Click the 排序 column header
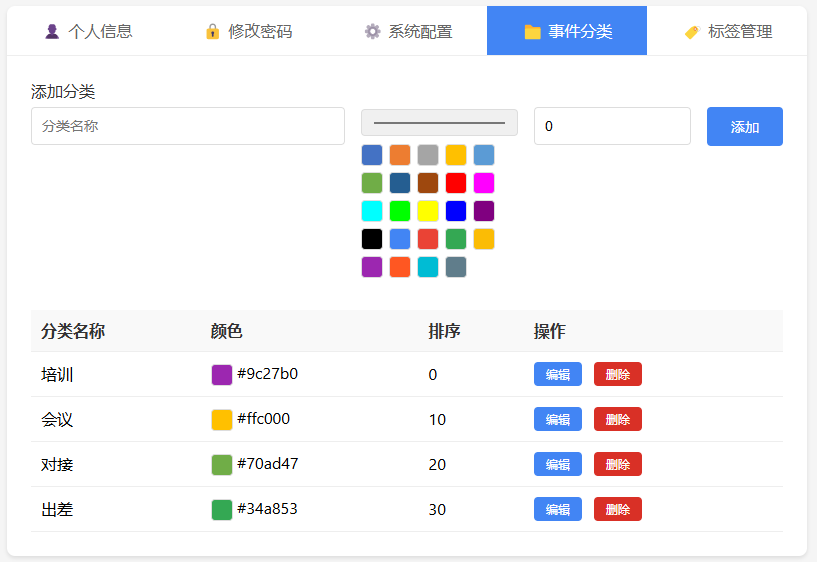Screen dimensions: 817x562 click(x=444, y=331)
